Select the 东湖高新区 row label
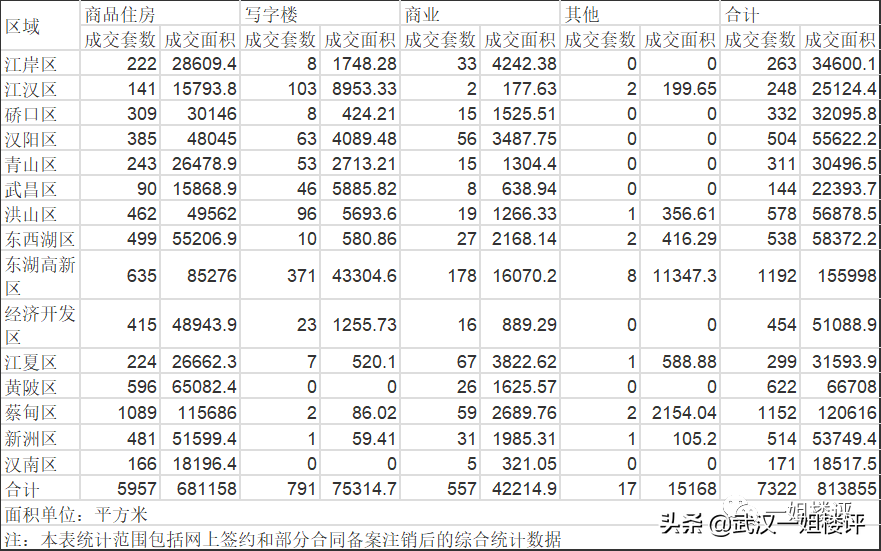881x551 pixels. (x=40, y=276)
